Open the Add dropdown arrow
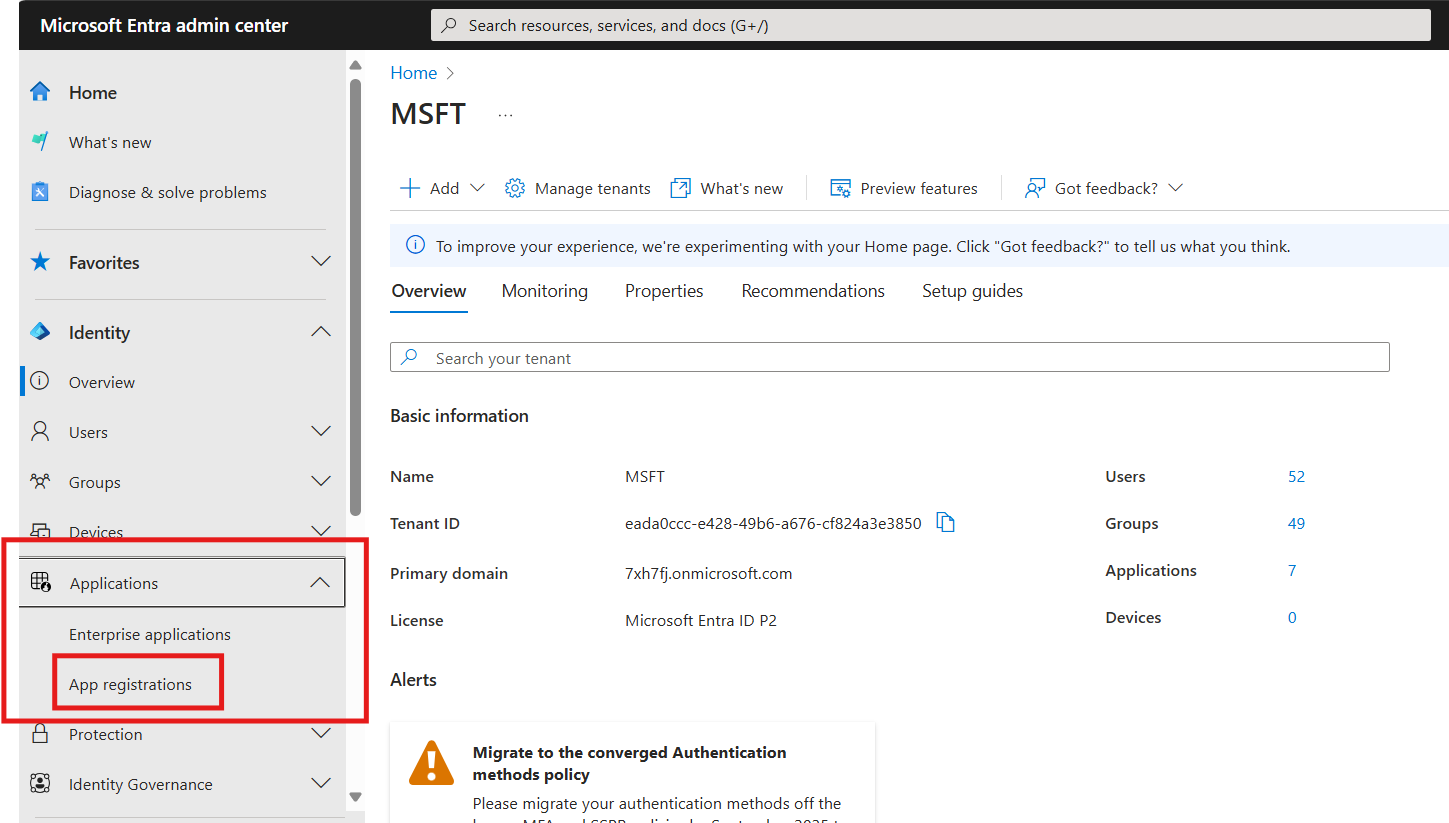The image size is (1449, 823). [477, 188]
